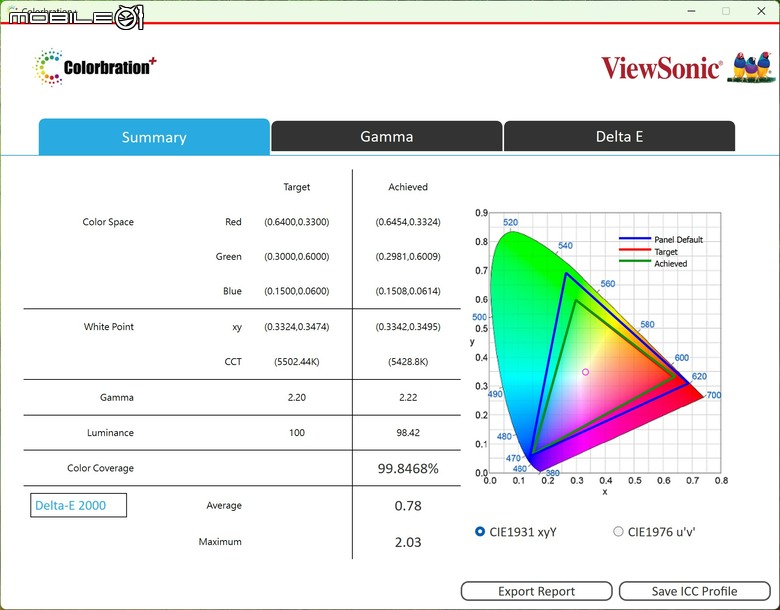This screenshot has height=610, width=780.
Task: Click the Color Coverage row label
Action: coord(100,468)
